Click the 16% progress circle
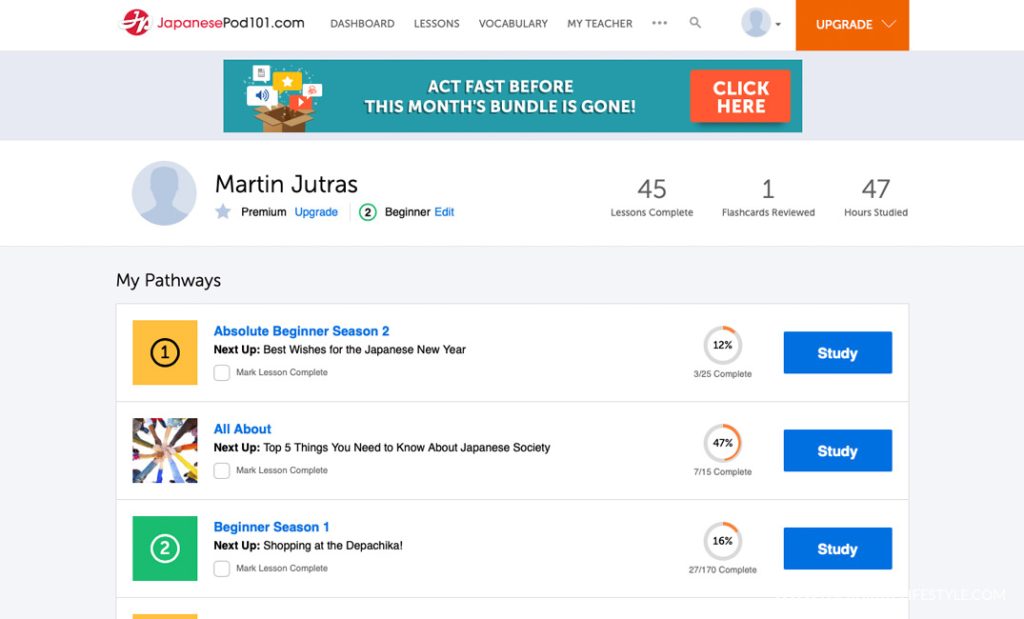 (722, 541)
